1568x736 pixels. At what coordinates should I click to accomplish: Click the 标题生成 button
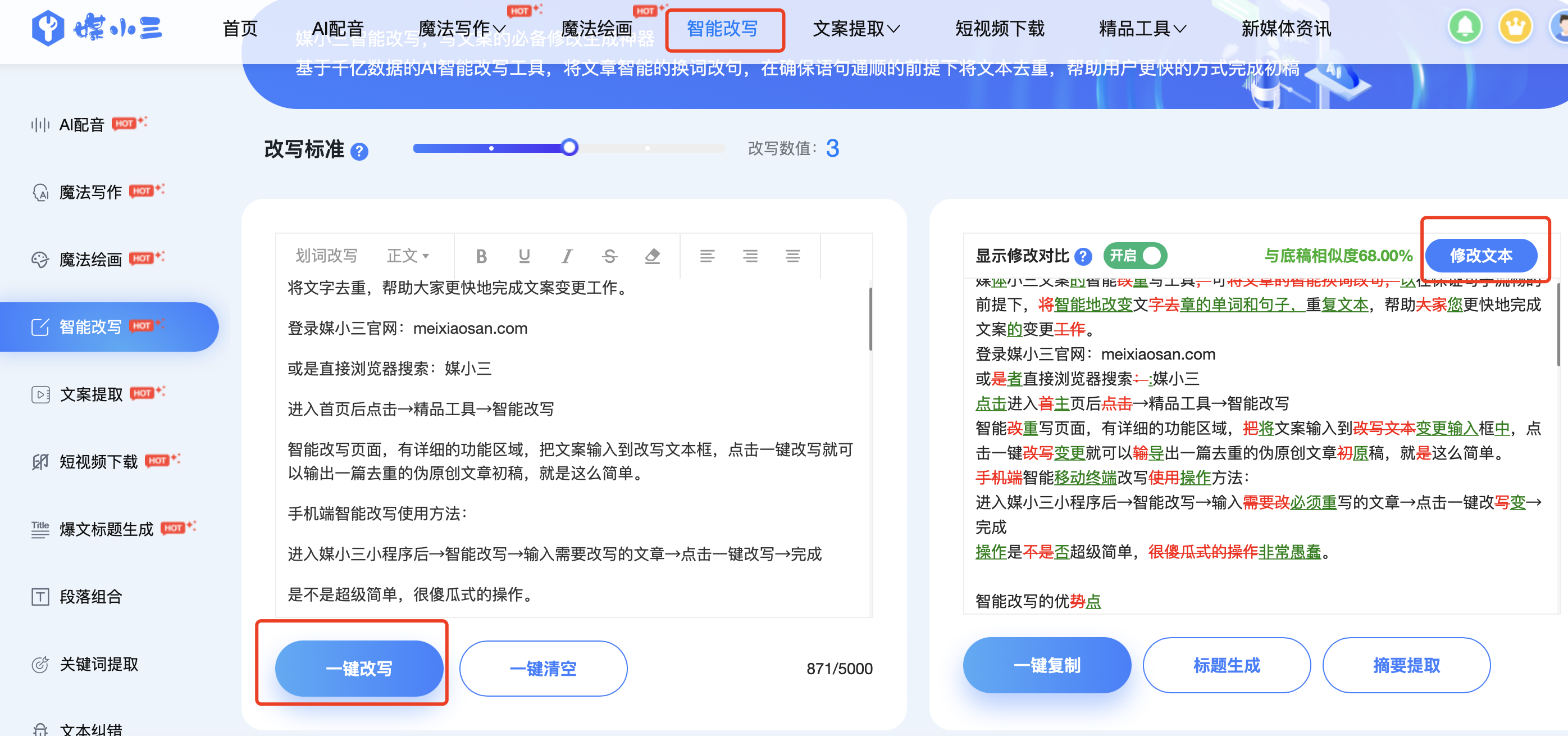point(1227,665)
